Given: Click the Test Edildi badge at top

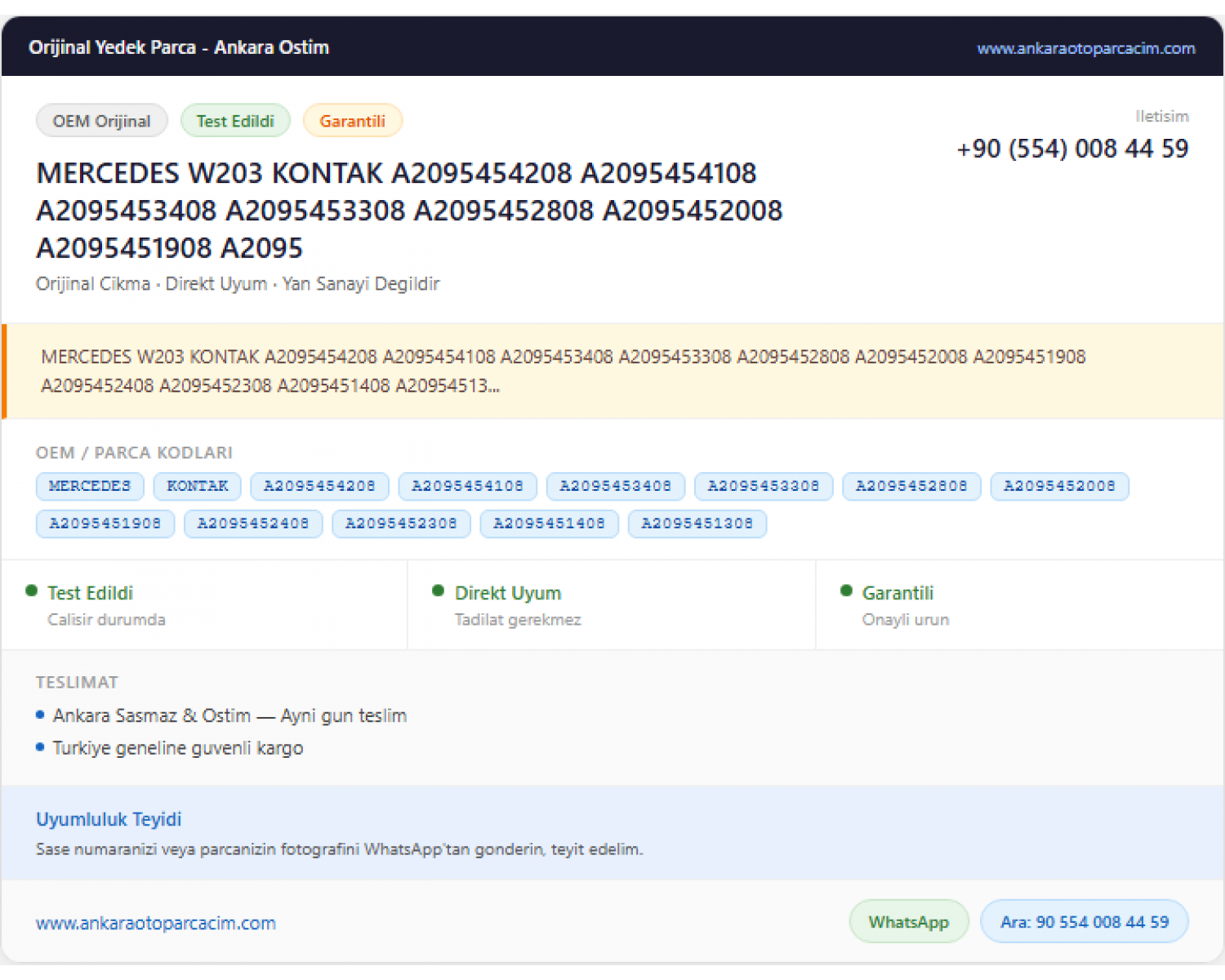Looking at the screenshot, I should tap(235, 121).
